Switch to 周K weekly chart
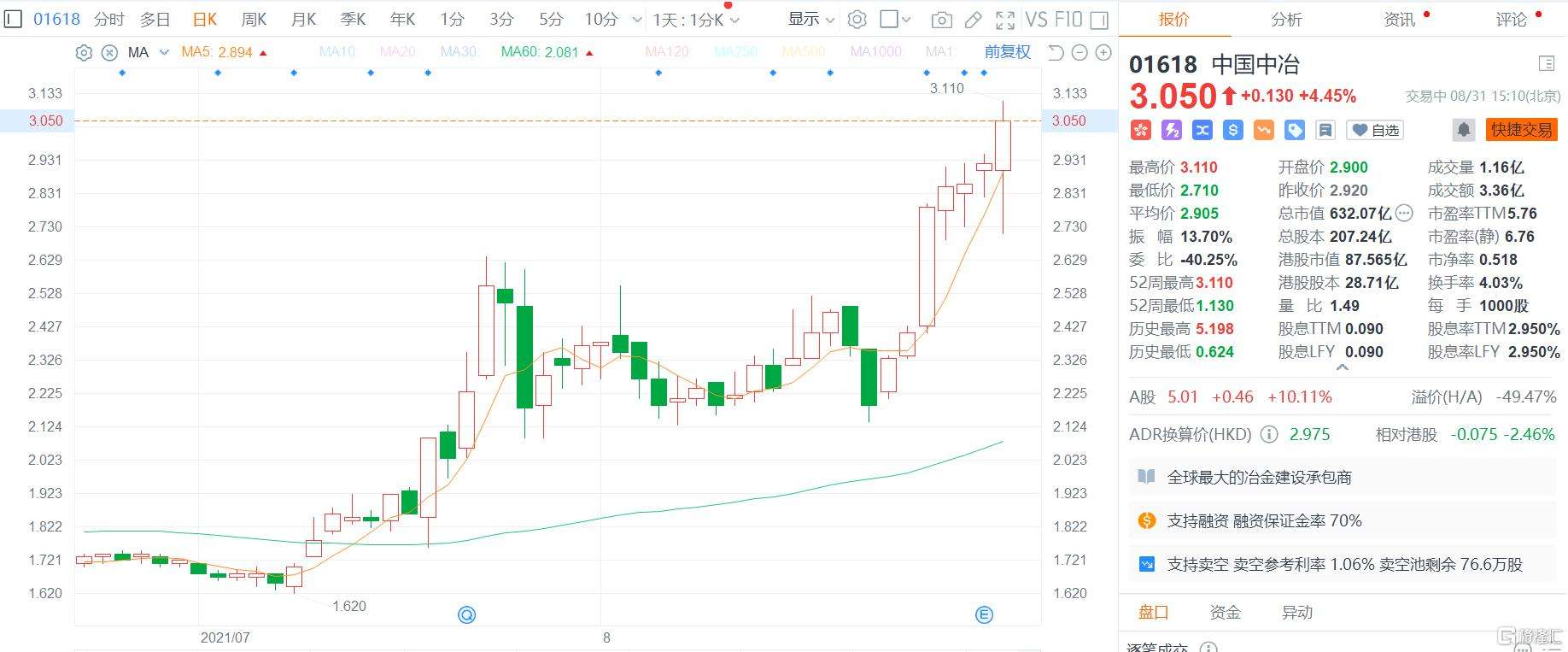 coord(254,19)
